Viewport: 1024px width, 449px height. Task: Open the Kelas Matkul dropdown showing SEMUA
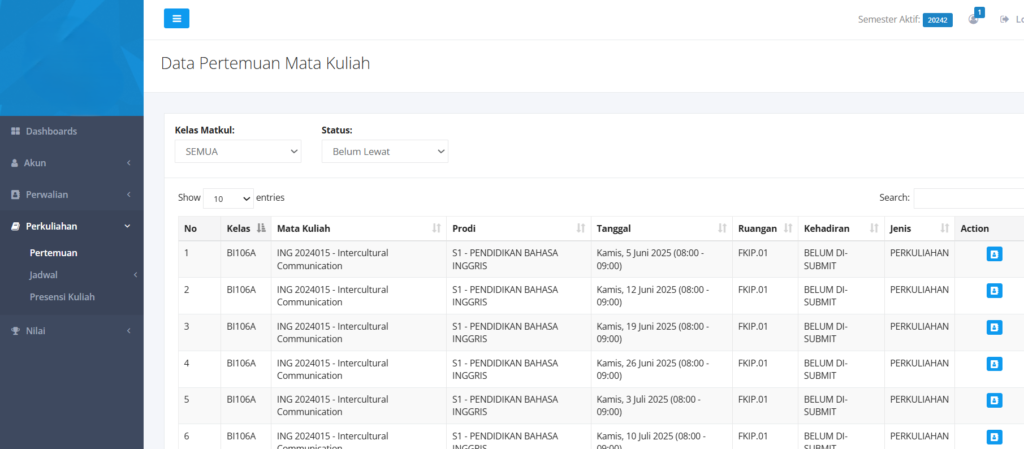point(238,151)
